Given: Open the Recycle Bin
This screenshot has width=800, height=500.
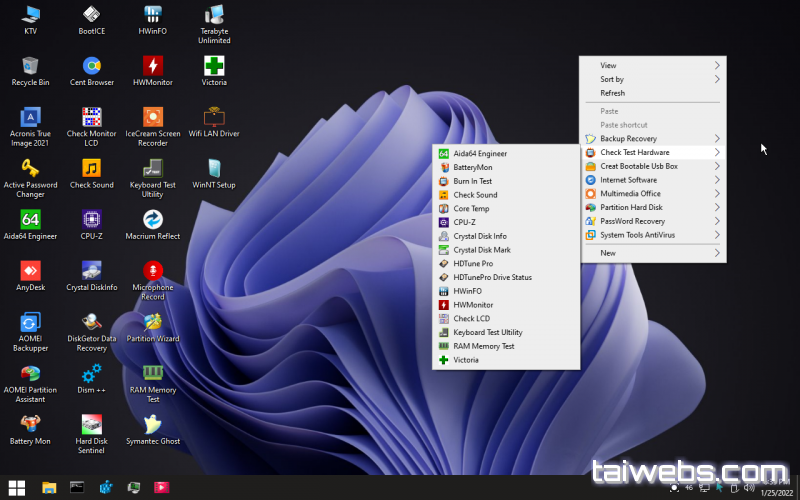Looking at the screenshot, I should pos(30,68).
